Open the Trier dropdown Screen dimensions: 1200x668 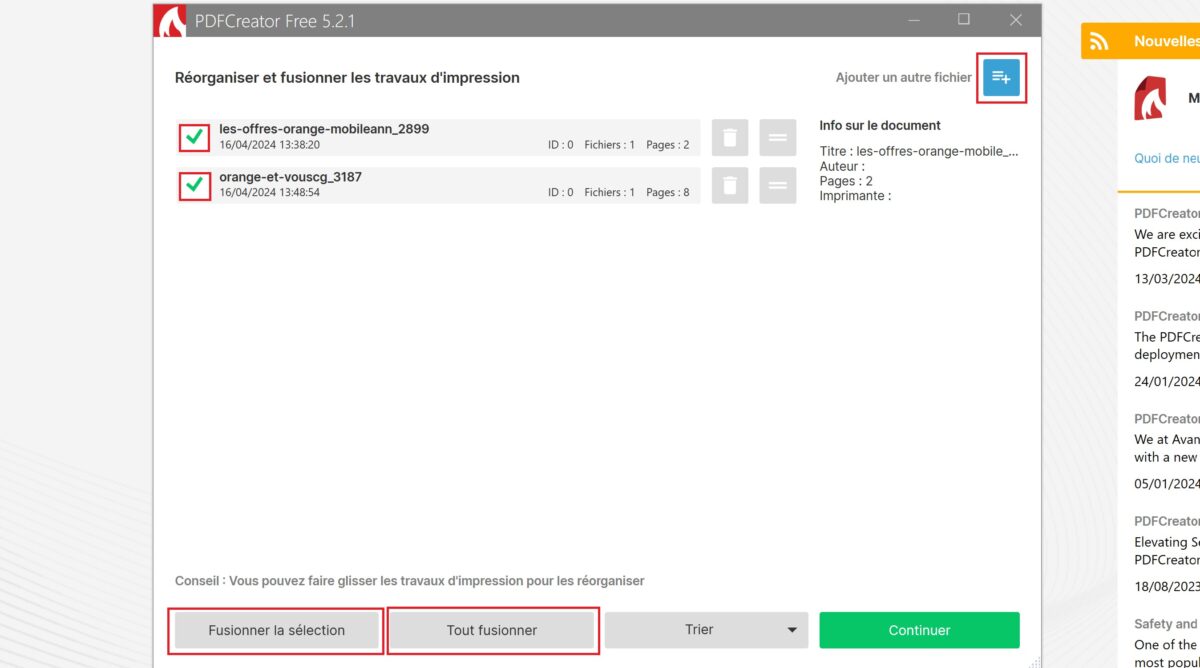point(707,630)
